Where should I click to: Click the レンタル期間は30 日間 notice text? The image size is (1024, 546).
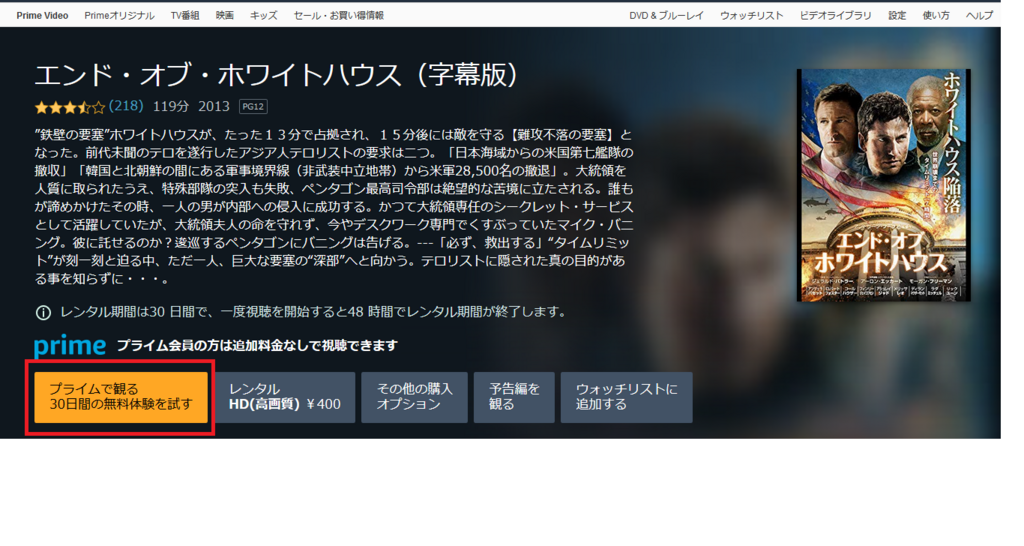tap(313, 312)
